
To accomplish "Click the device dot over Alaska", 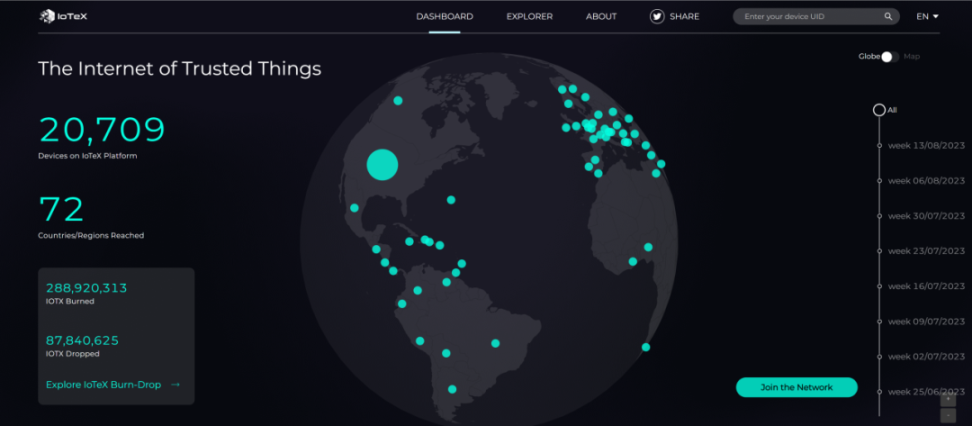I will coord(398,100).
